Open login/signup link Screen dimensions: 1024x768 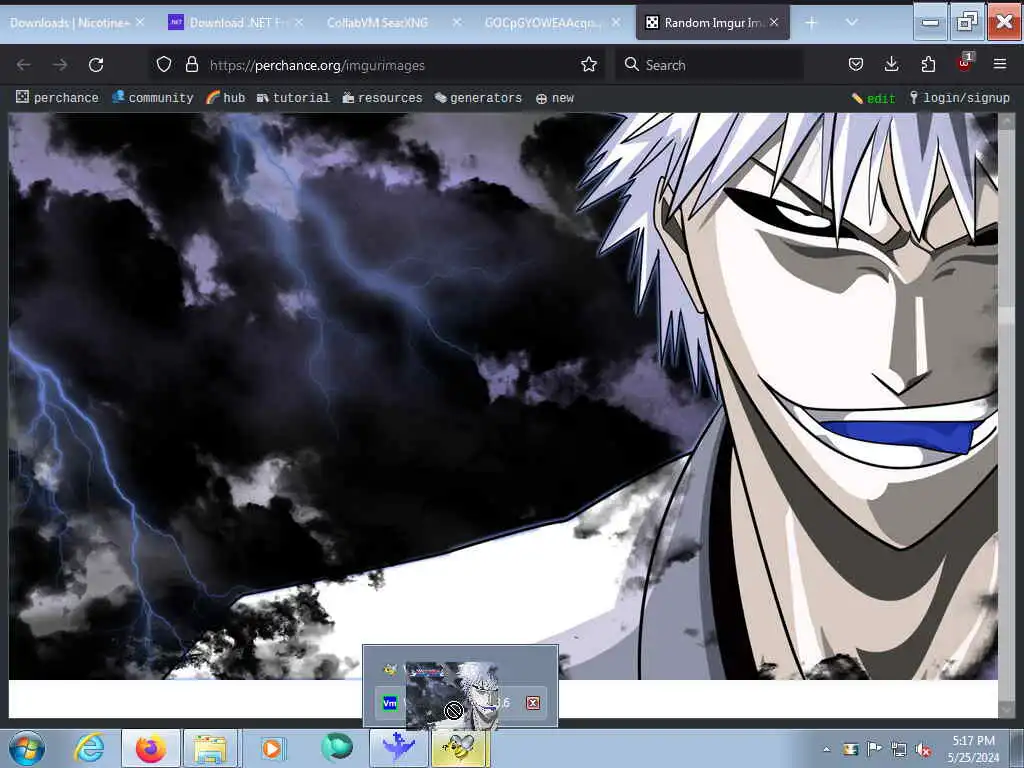coord(959,98)
